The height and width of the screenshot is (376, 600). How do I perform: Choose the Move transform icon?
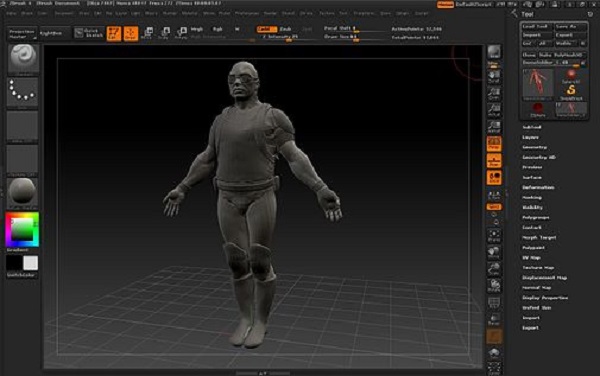(x=147, y=33)
